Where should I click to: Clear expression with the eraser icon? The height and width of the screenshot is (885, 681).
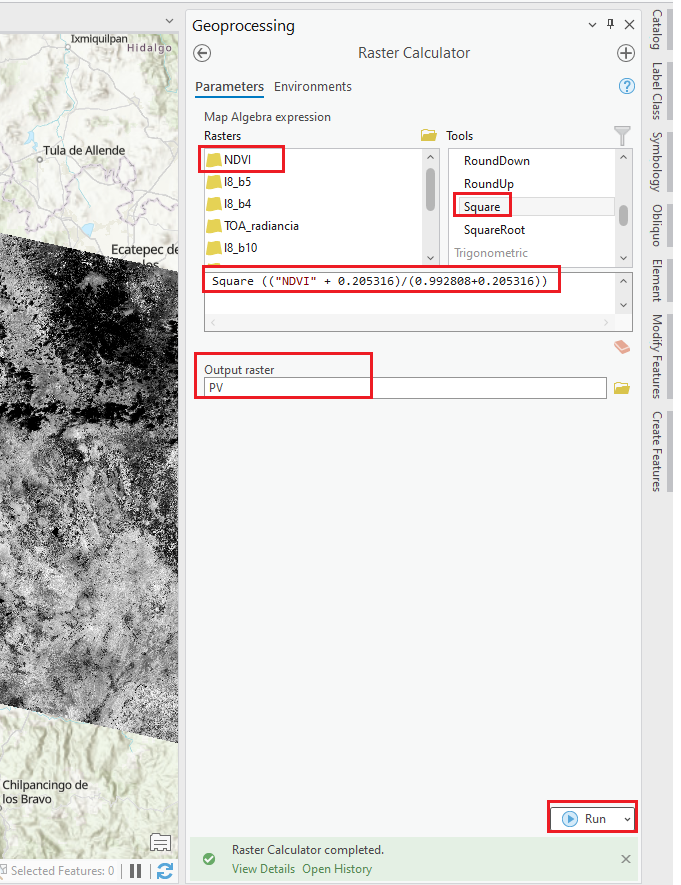coord(622,347)
